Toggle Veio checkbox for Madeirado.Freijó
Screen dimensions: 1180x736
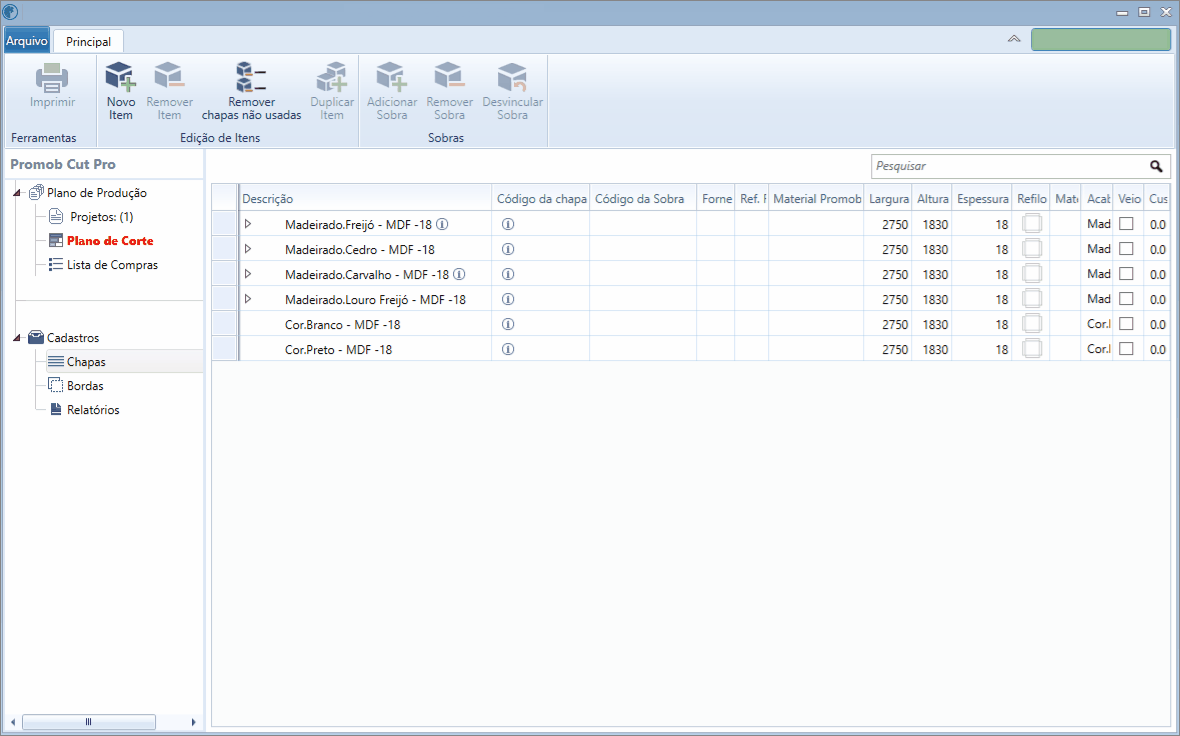pyautogui.click(x=1126, y=224)
